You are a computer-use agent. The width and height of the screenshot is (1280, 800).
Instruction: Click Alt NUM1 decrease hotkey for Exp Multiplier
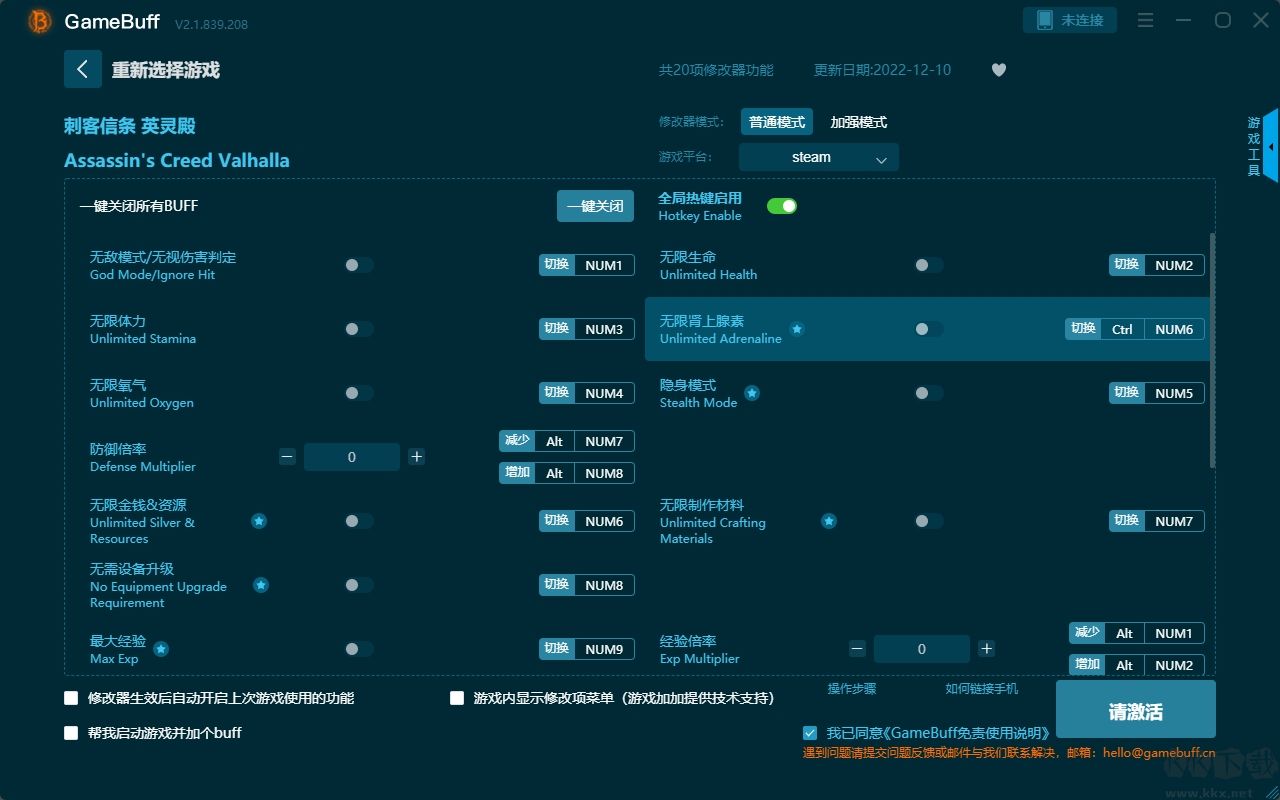pos(1137,633)
